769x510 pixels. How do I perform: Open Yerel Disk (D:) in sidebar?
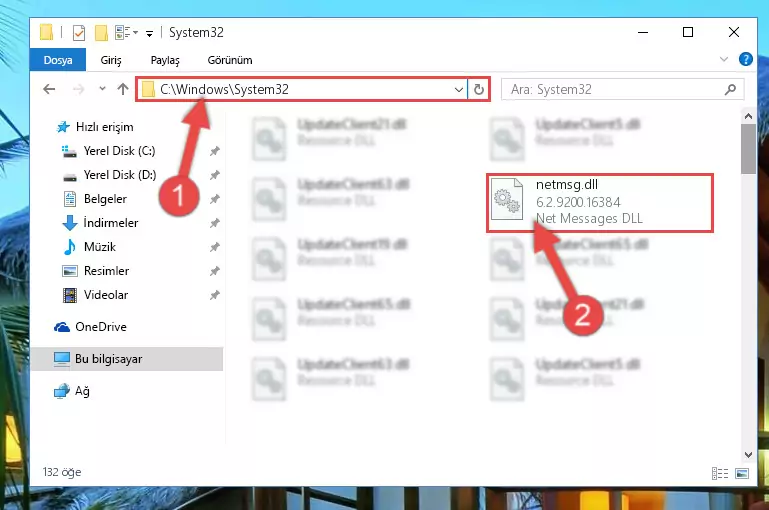click(120, 175)
